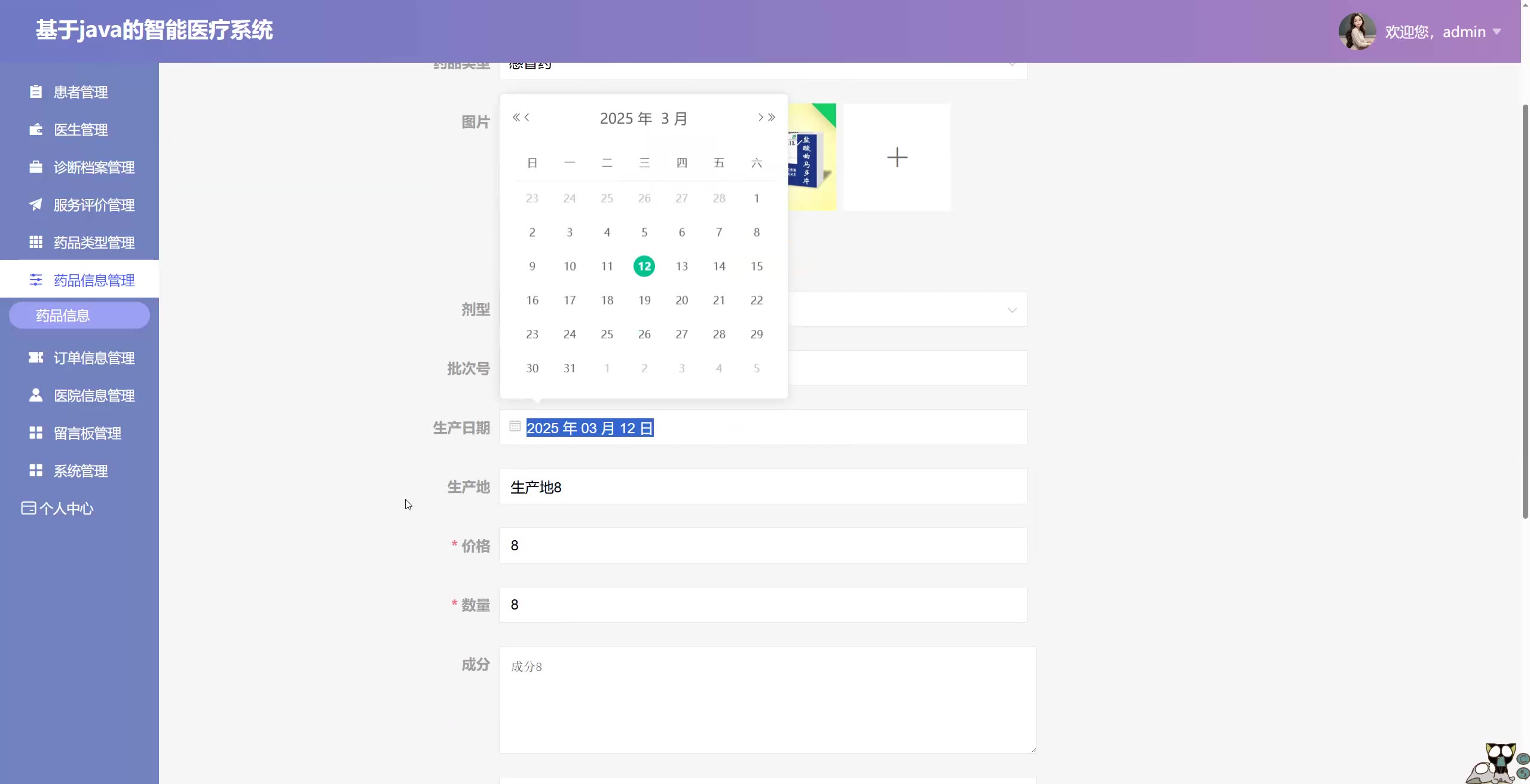Select highlighted day 12 in calendar

pos(644,266)
